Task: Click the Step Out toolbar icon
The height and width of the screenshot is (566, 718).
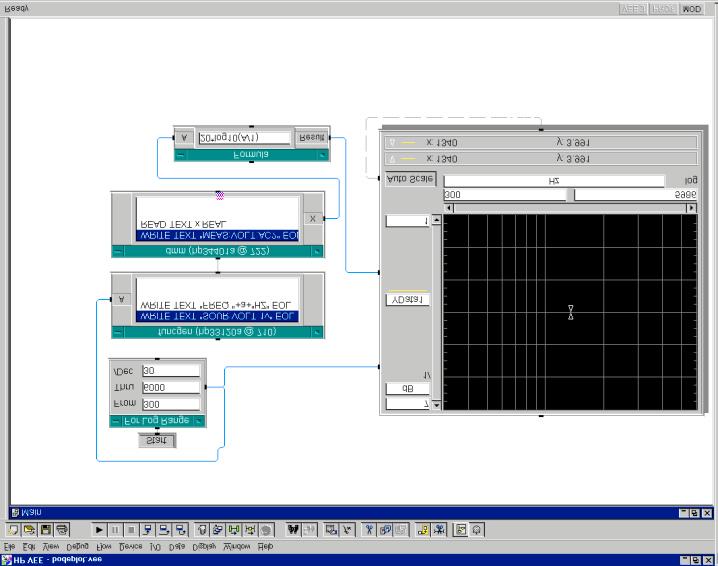Action: tap(180, 530)
